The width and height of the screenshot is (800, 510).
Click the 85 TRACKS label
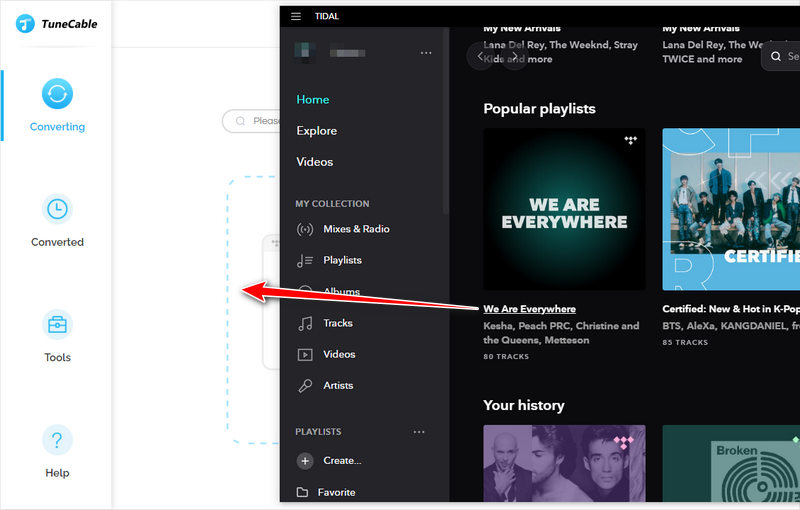point(685,342)
